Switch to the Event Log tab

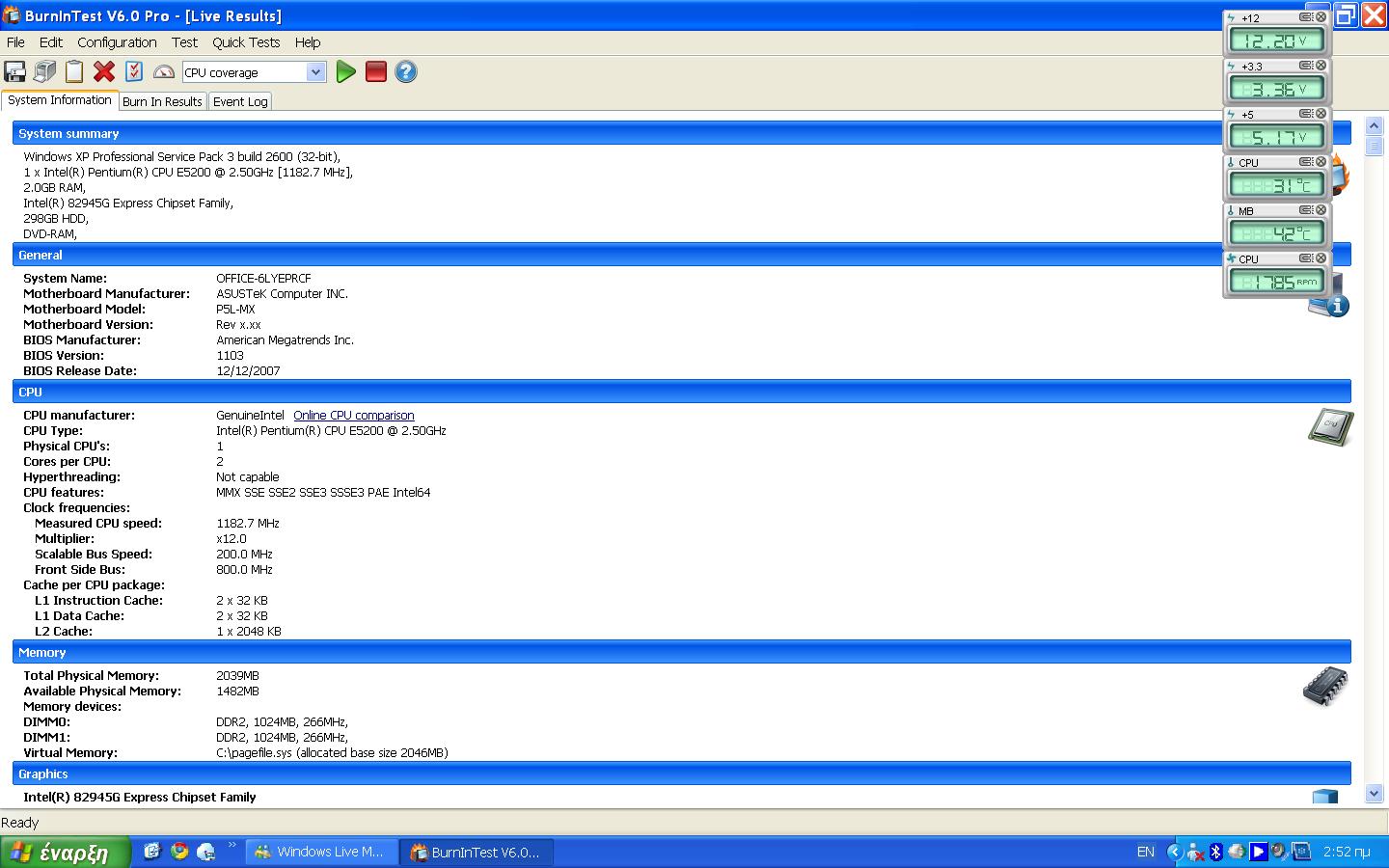pyautogui.click(x=240, y=101)
